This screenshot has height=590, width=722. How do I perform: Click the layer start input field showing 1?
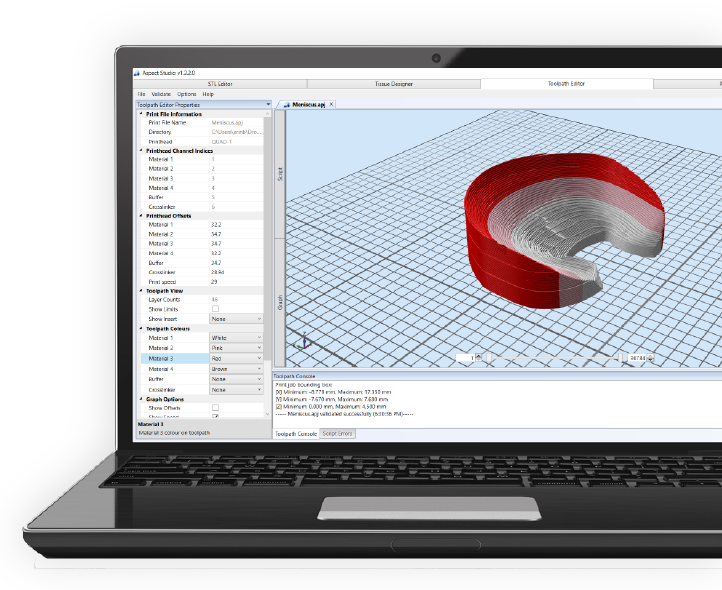pos(466,358)
